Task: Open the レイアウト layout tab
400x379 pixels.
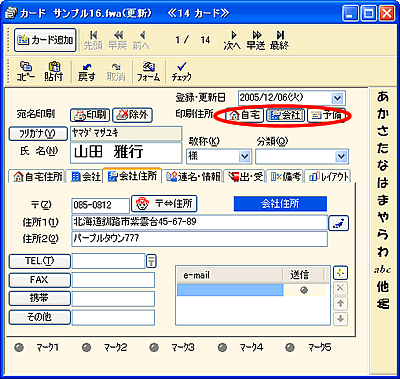Action: [x=328, y=176]
